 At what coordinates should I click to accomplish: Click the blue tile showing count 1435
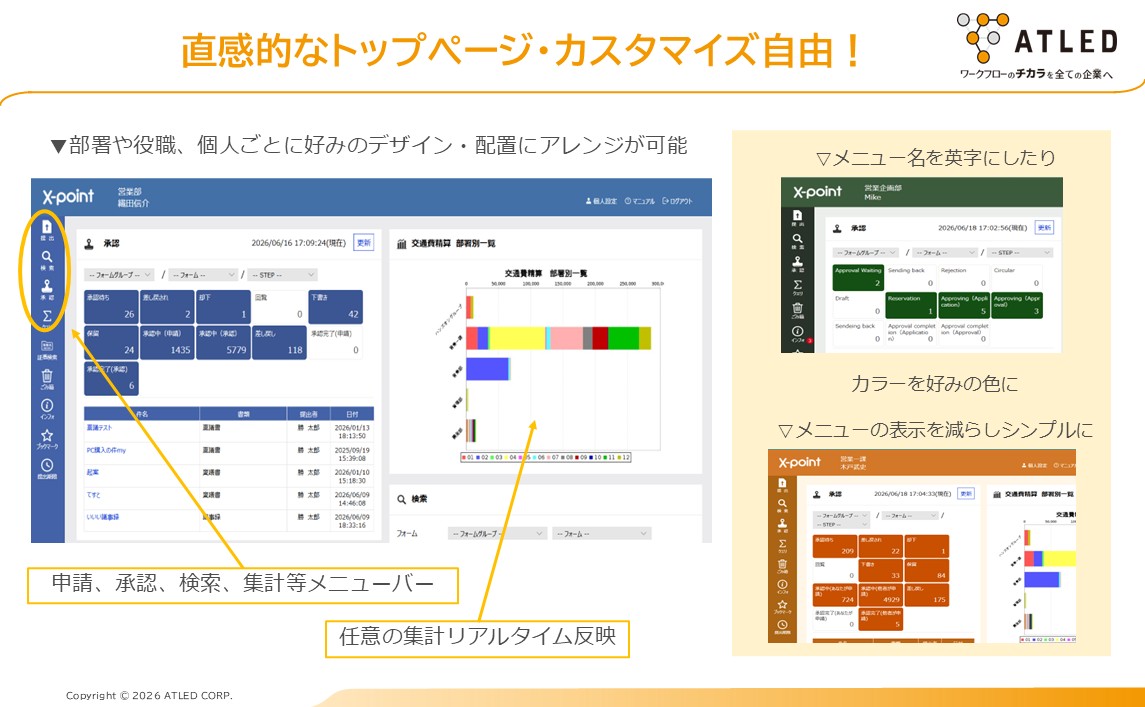tap(167, 343)
